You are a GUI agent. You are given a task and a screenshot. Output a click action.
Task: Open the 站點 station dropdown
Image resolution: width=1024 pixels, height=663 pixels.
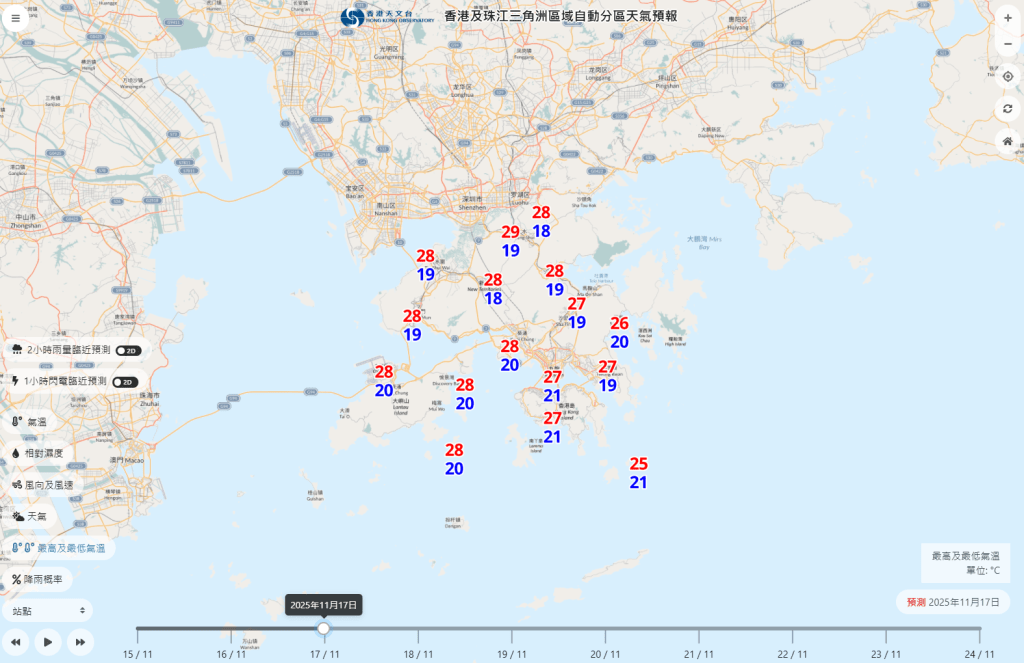tap(46, 610)
